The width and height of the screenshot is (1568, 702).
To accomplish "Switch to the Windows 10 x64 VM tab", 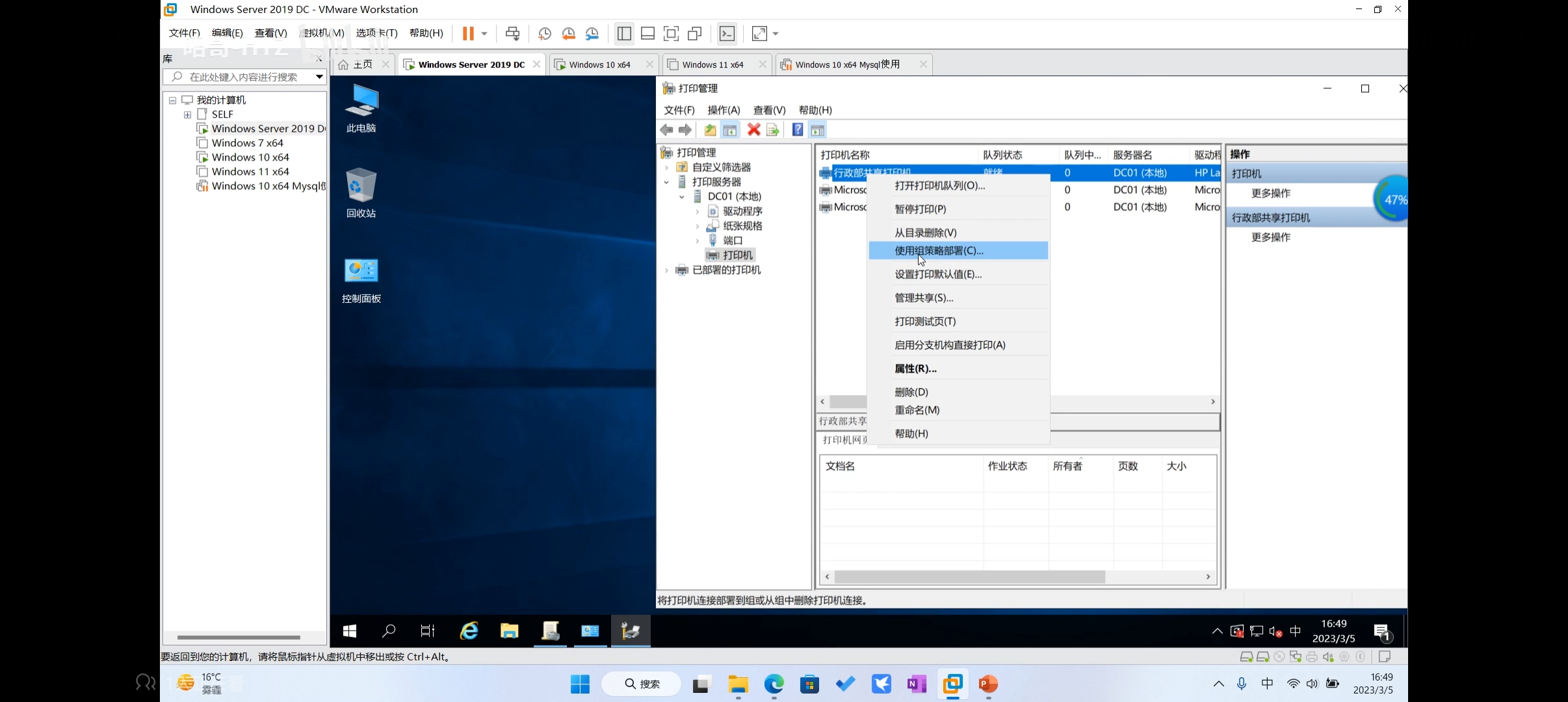I will [x=599, y=64].
